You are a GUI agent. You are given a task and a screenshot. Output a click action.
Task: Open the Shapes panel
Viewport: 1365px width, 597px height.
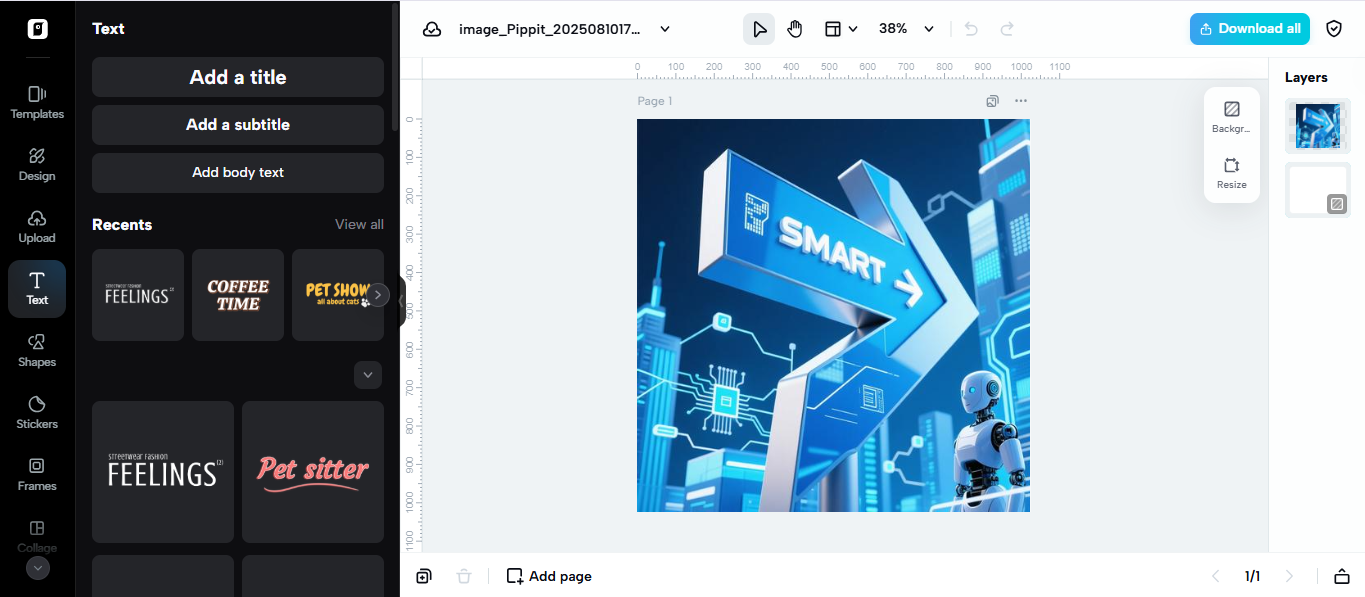tap(36, 350)
